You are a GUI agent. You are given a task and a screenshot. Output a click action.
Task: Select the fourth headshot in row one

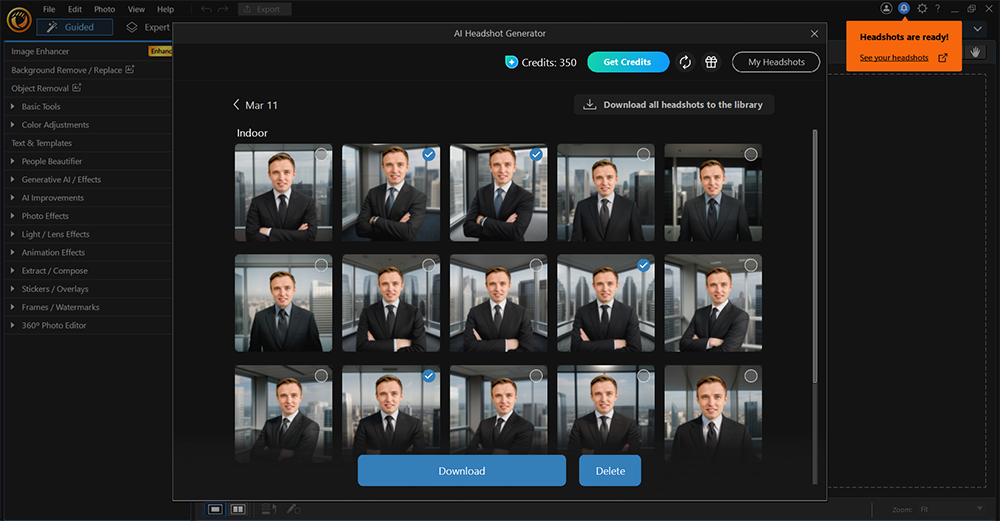click(x=643, y=154)
